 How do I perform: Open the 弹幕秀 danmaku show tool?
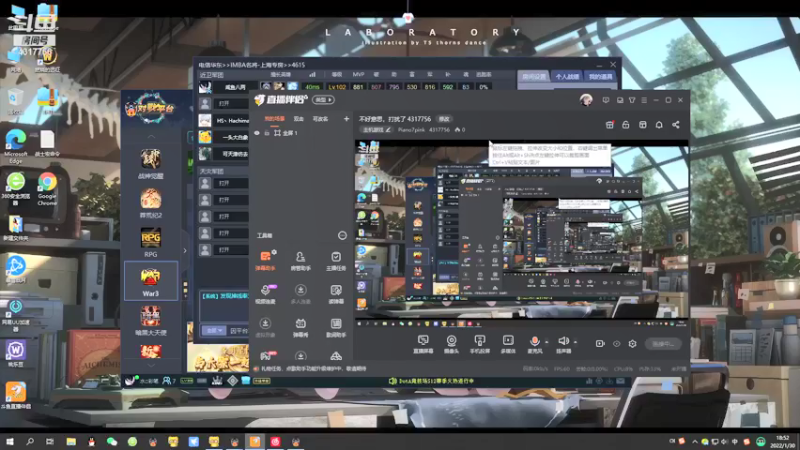point(301,328)
